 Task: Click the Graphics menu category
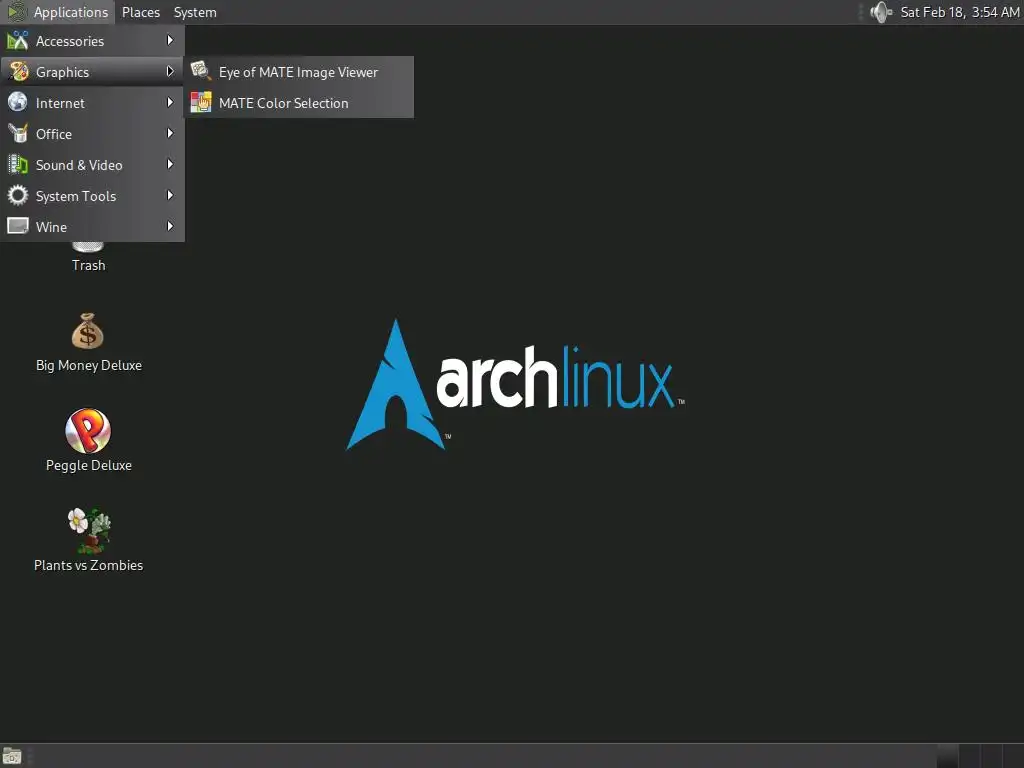point(92,72)
